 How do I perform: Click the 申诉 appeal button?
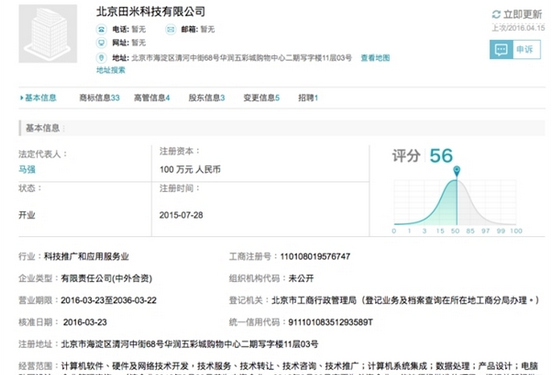pos(515,50)
